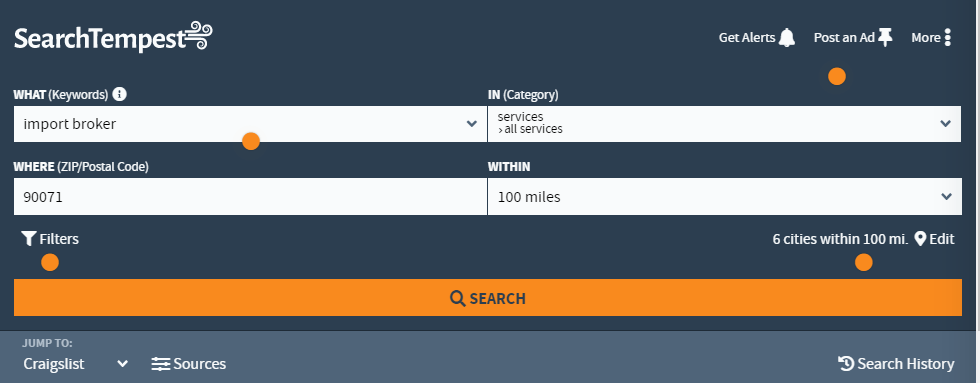Open the 100 miles distance dropdown
The image size is (980, 383).
(x=724, y=197)
